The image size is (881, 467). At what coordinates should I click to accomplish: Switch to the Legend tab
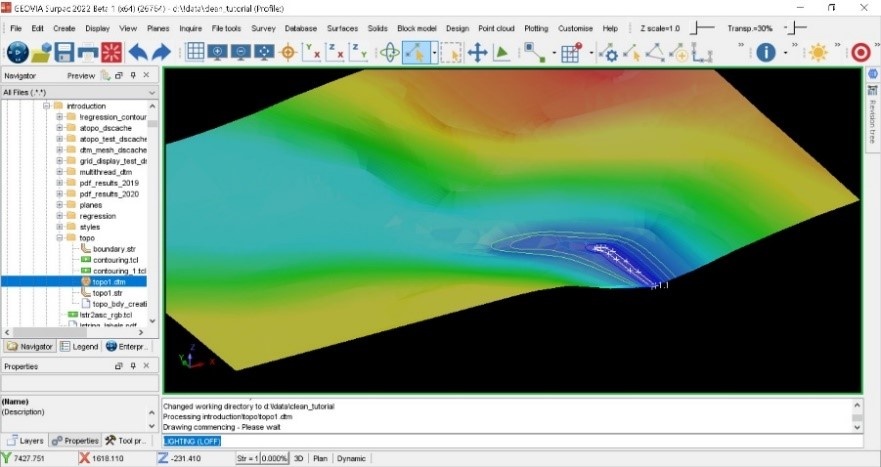(79, 347)
